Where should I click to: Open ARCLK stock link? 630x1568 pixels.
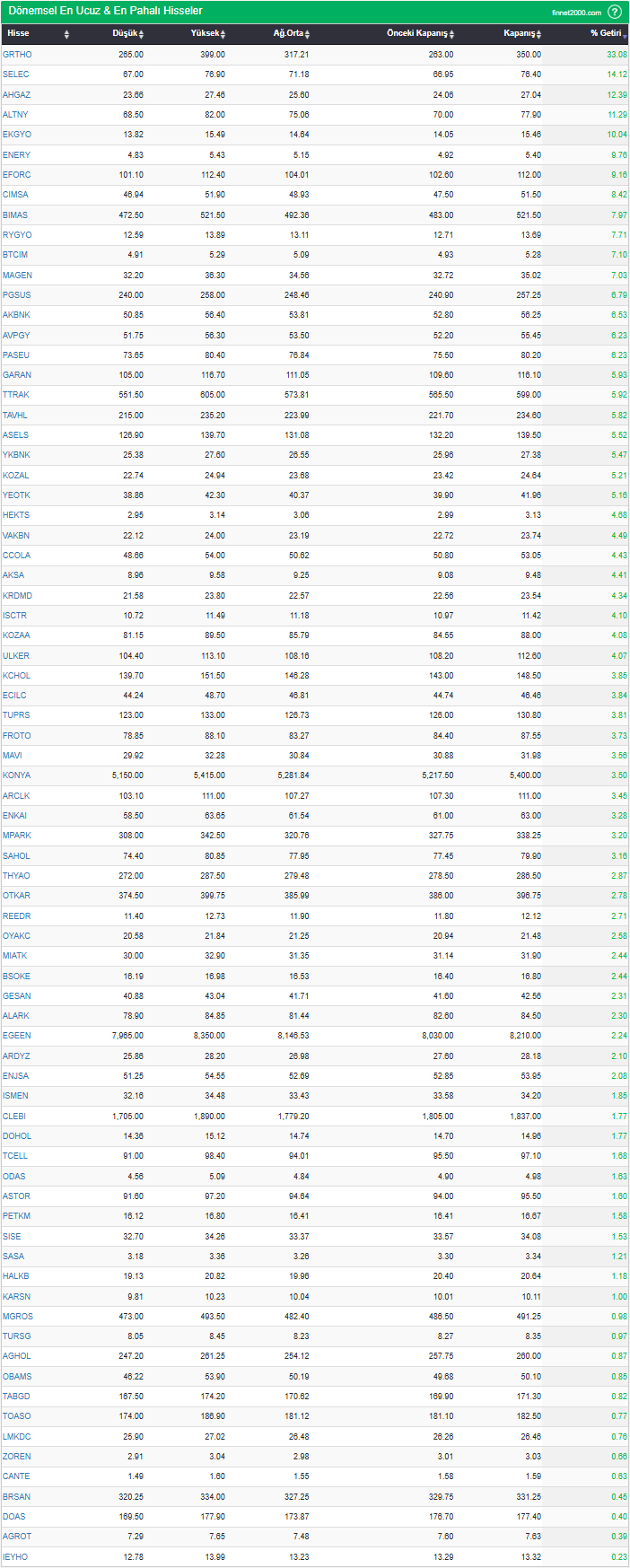(x=16, y=796)
